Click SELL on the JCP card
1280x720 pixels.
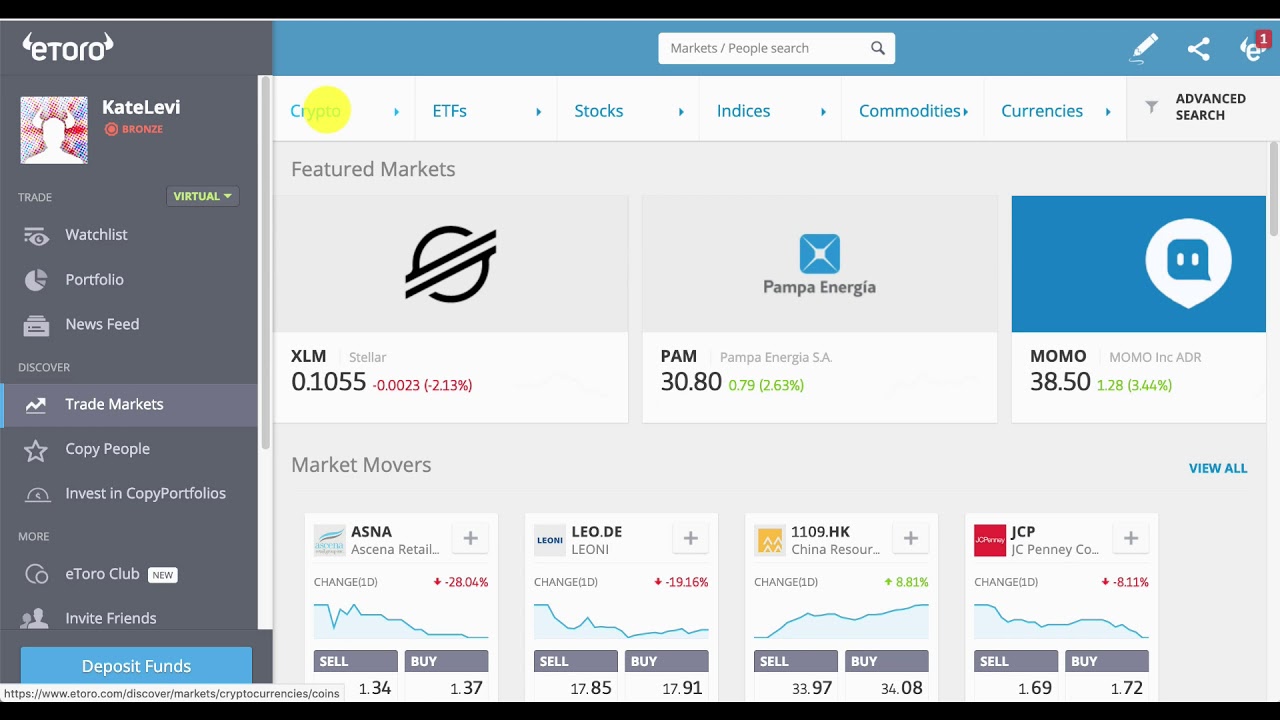tap(1015, 661)
